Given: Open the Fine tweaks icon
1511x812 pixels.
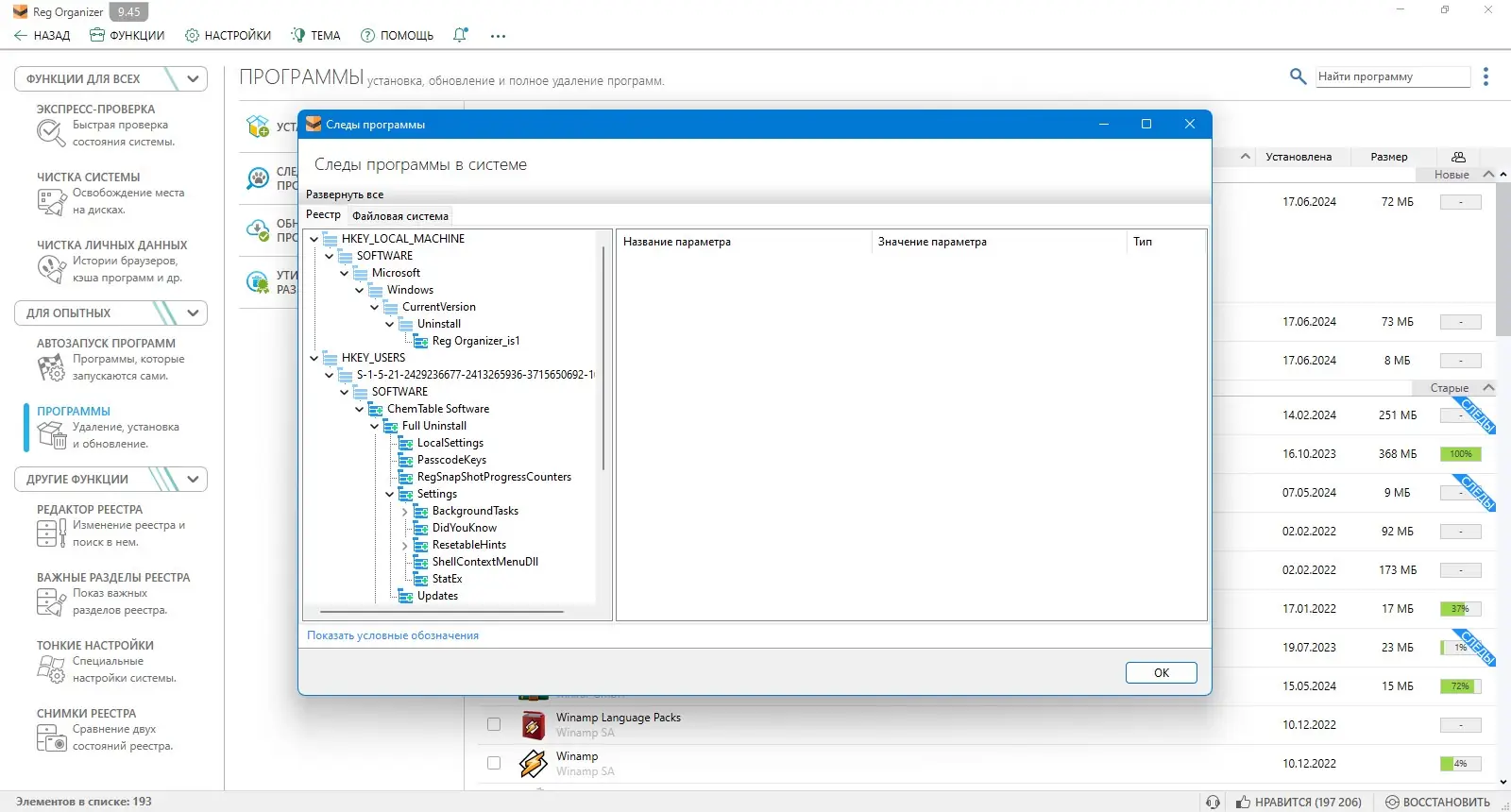Looking at the screenshot, I should (50, 669).
